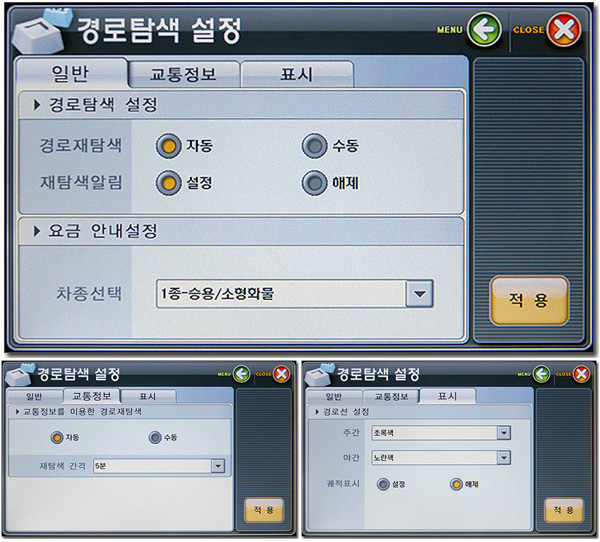This screenshot has width=600, height=542.
Task: Click green MENU arrow in bottom-right panel
Action: click(x=541, y=374)
